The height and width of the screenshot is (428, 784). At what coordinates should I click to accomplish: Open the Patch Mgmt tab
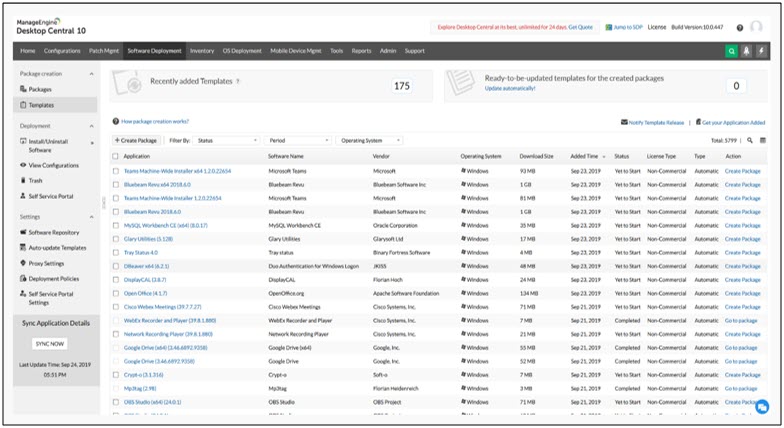pyautogui.click(x=104, y=51)
